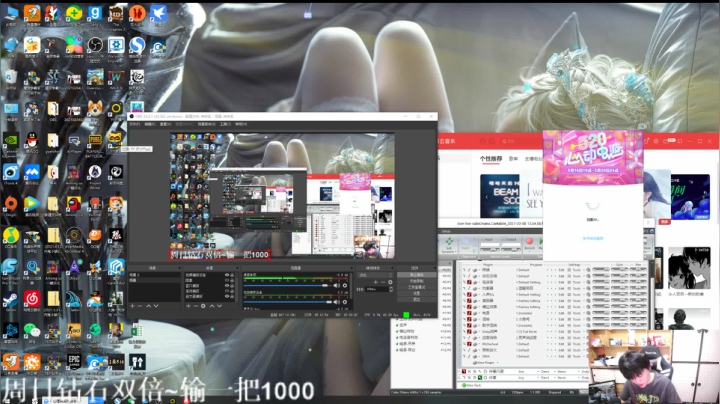The width and height of the screenshot is (720, 404).
Task: Open desktop audio gear settings in OBS mixer
Action: [x=345, y=286]
